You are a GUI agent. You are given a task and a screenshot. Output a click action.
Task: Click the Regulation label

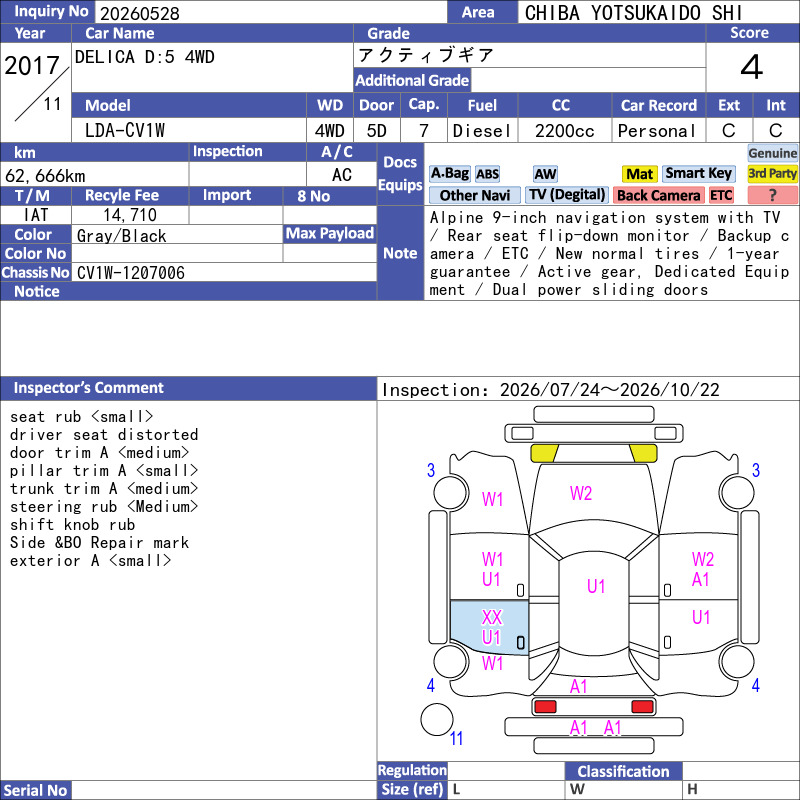pos(412,770)
